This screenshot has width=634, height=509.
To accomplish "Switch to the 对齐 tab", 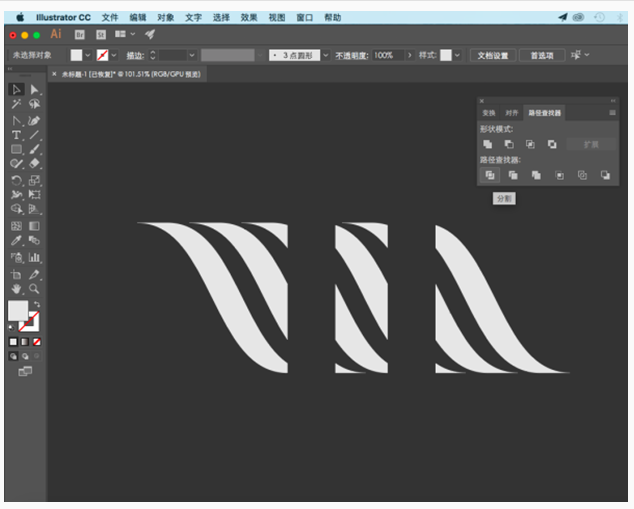I will tap(512, 113).
